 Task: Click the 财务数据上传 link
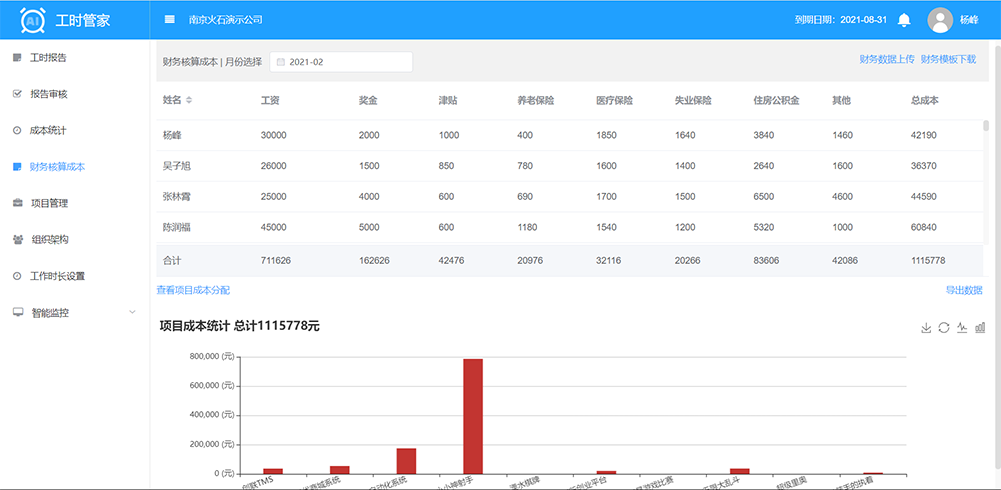coord(887,60)
